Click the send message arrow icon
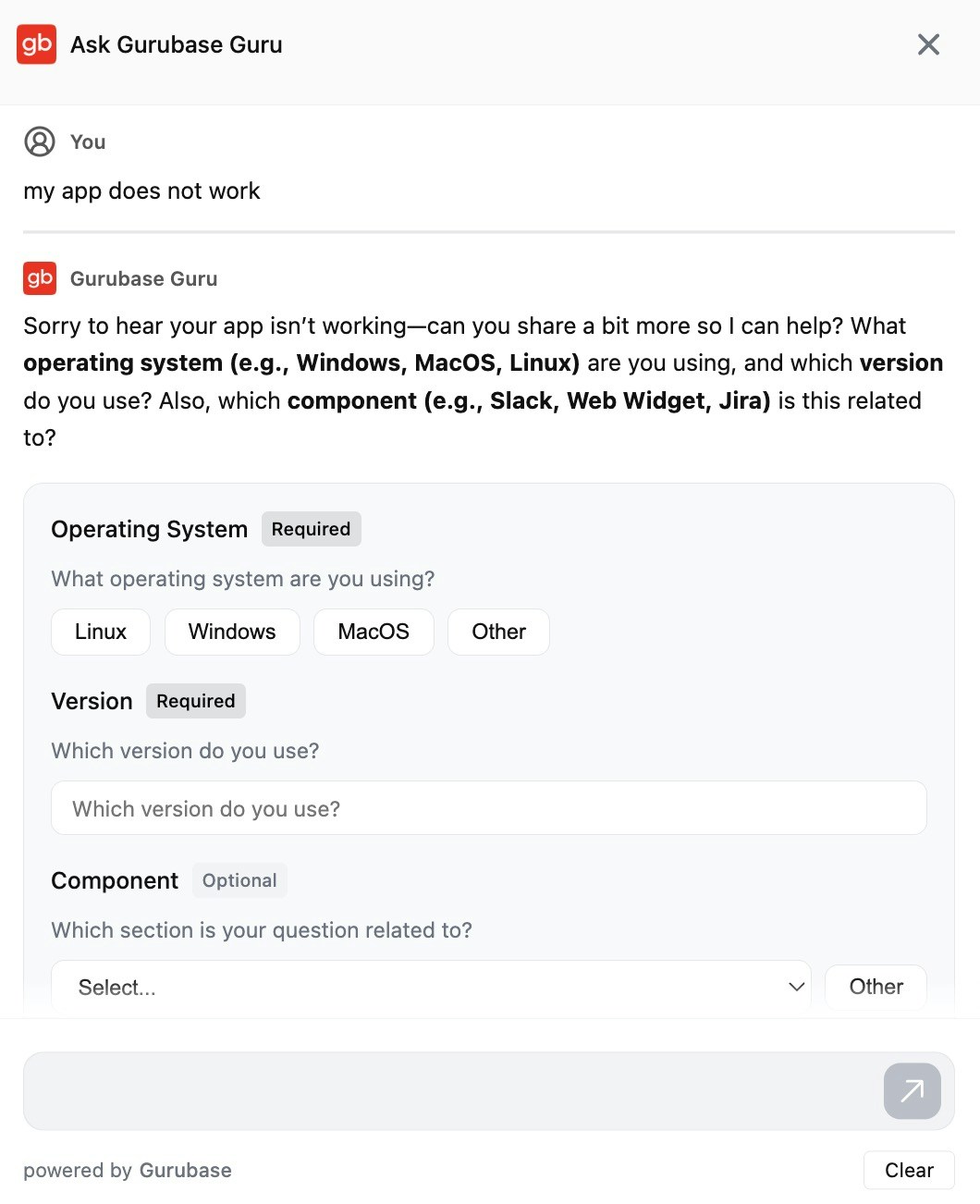This screenshot has width=980, height=1204. pos(912,1090)
